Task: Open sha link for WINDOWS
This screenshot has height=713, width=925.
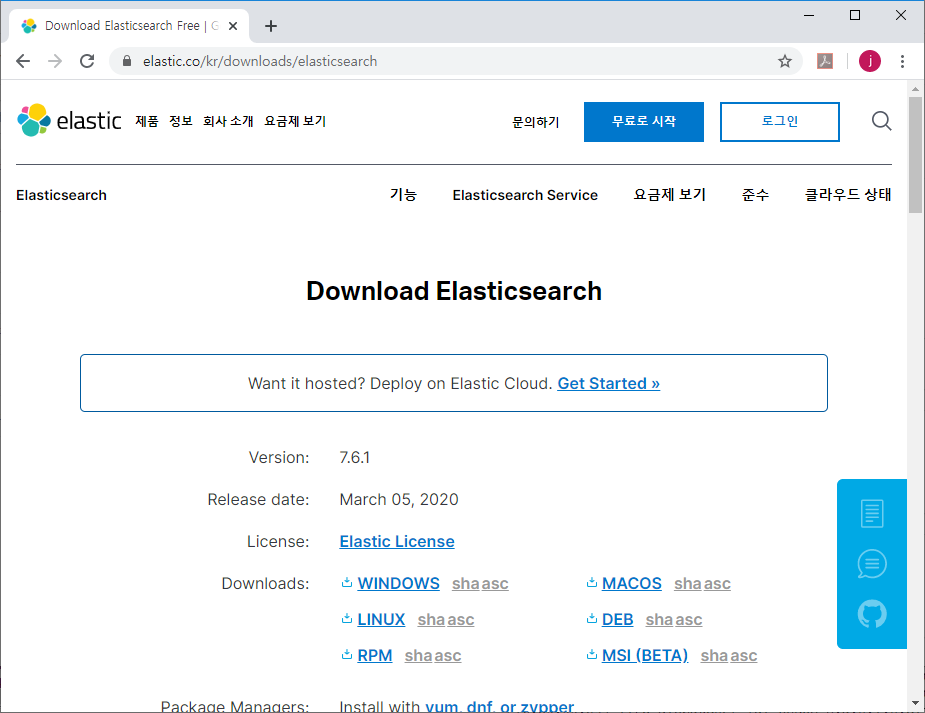Action: 465,584
